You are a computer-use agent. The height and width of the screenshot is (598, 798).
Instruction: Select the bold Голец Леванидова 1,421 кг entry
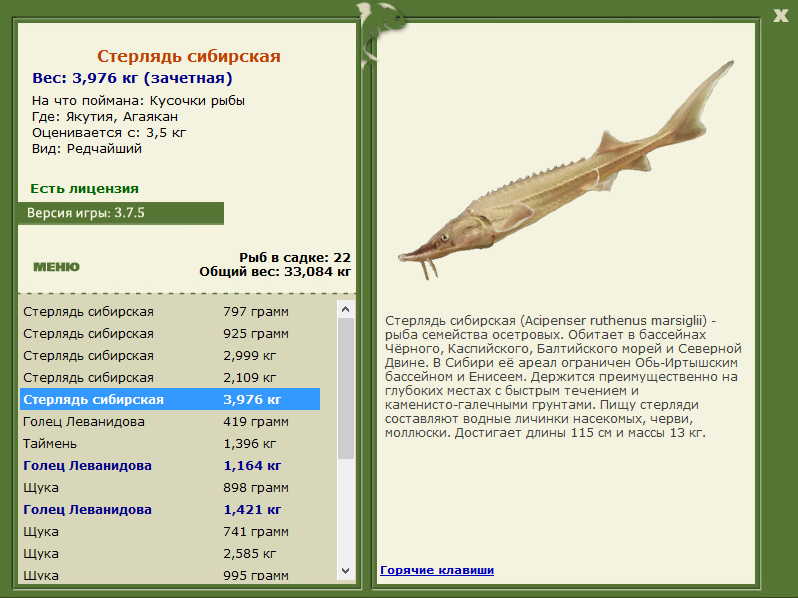170,509
